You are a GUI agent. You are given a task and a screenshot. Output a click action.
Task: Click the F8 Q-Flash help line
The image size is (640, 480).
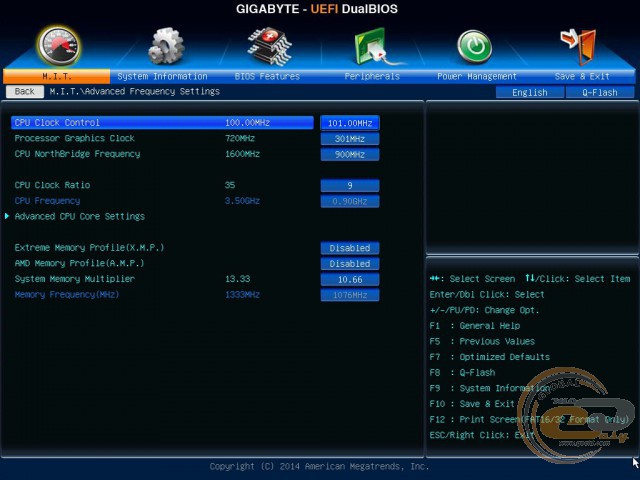(462, 372)
